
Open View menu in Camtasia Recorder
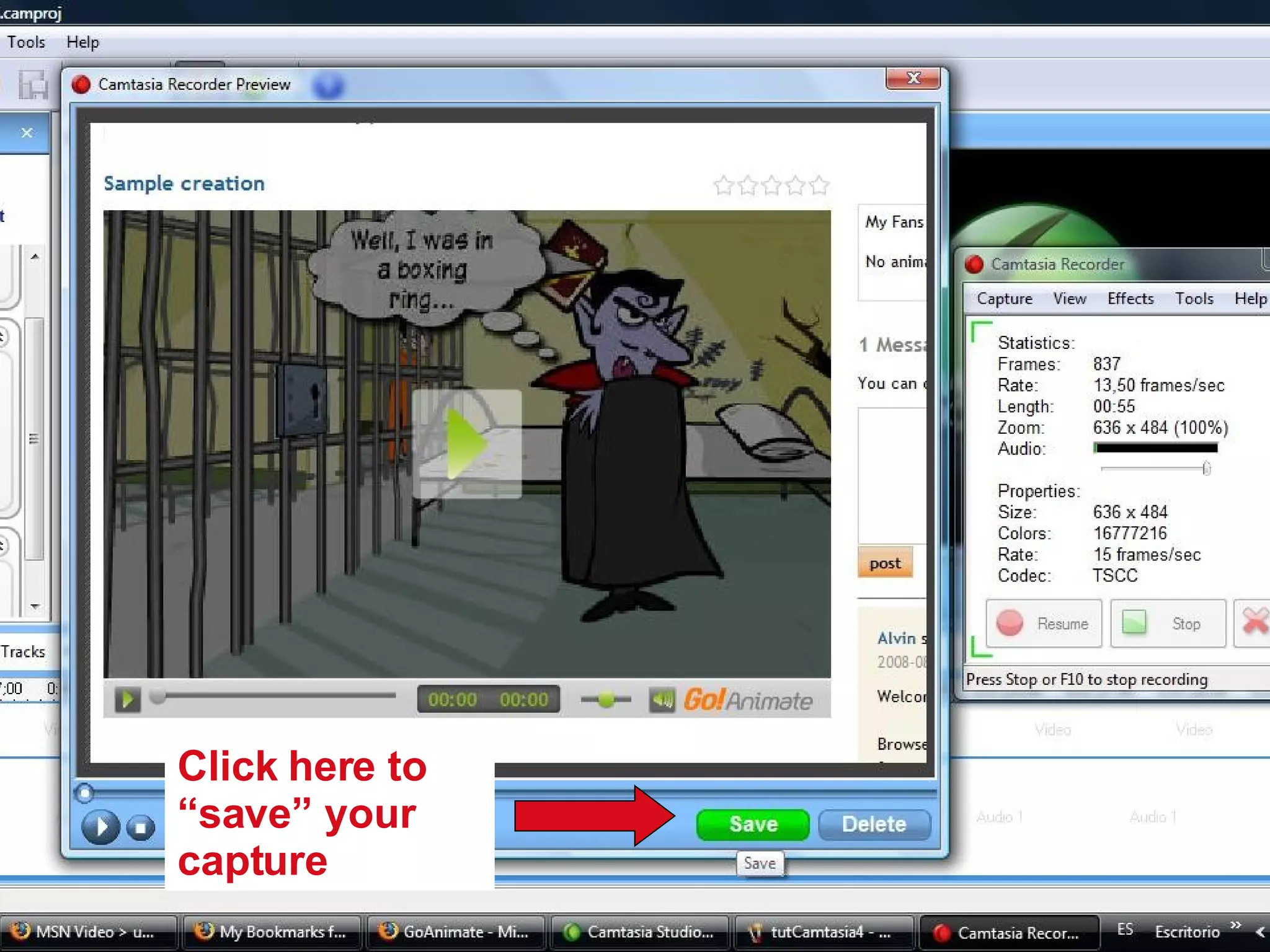(1070, 299)
